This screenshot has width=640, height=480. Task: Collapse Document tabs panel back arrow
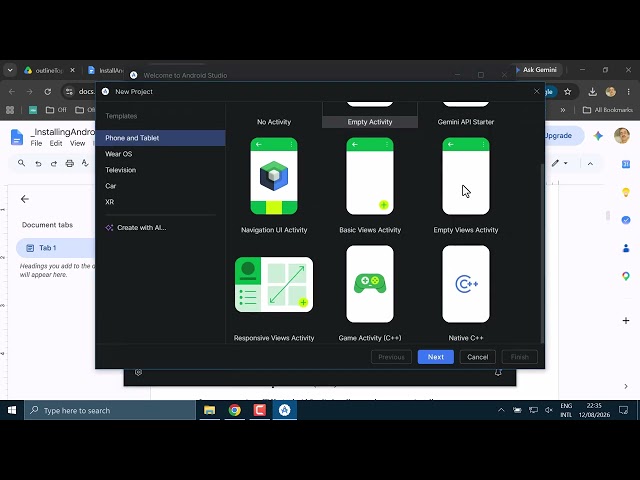tap(25, 199)
